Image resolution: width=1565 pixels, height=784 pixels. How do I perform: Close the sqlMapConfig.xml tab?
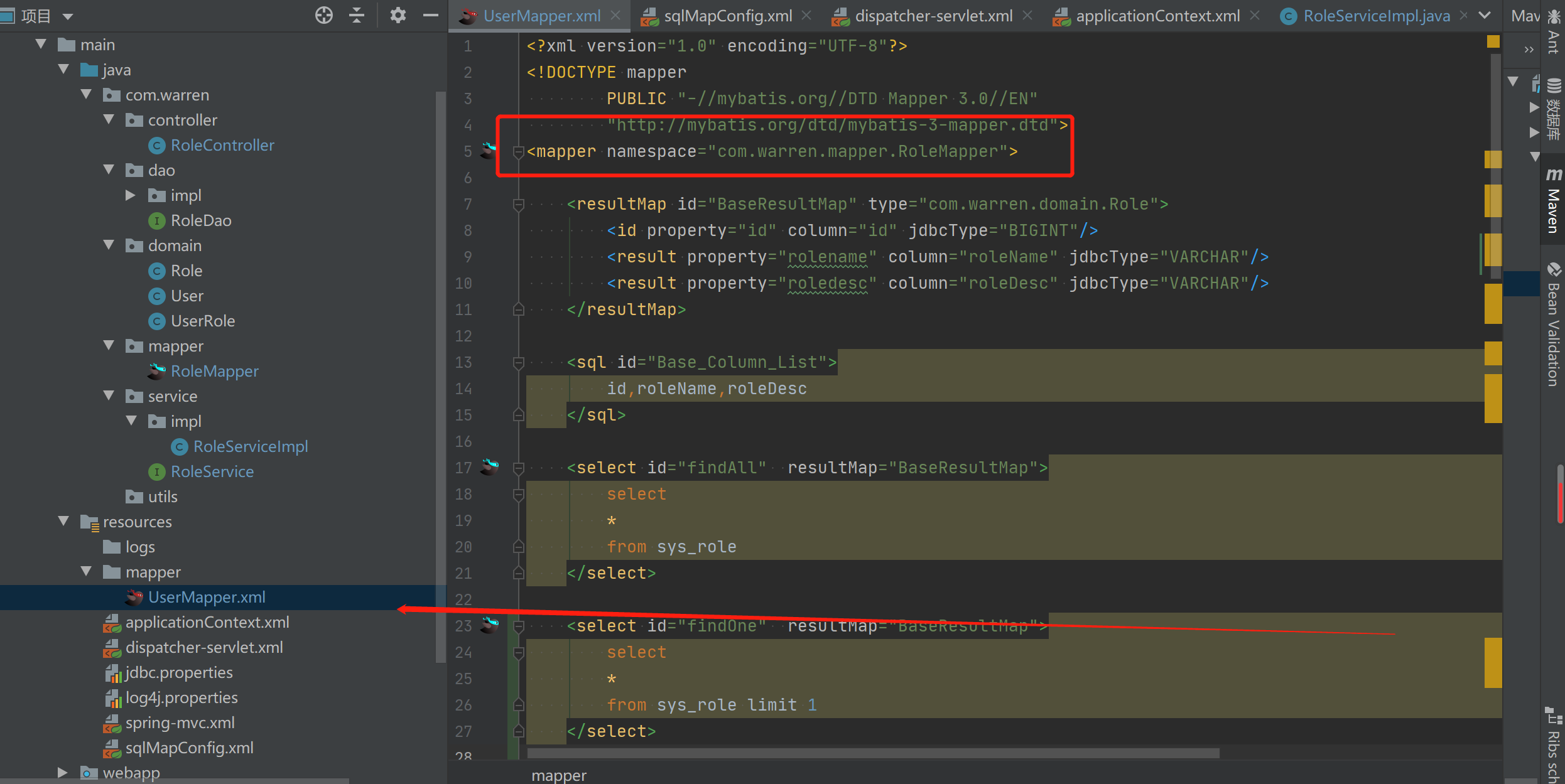(807, 16)
